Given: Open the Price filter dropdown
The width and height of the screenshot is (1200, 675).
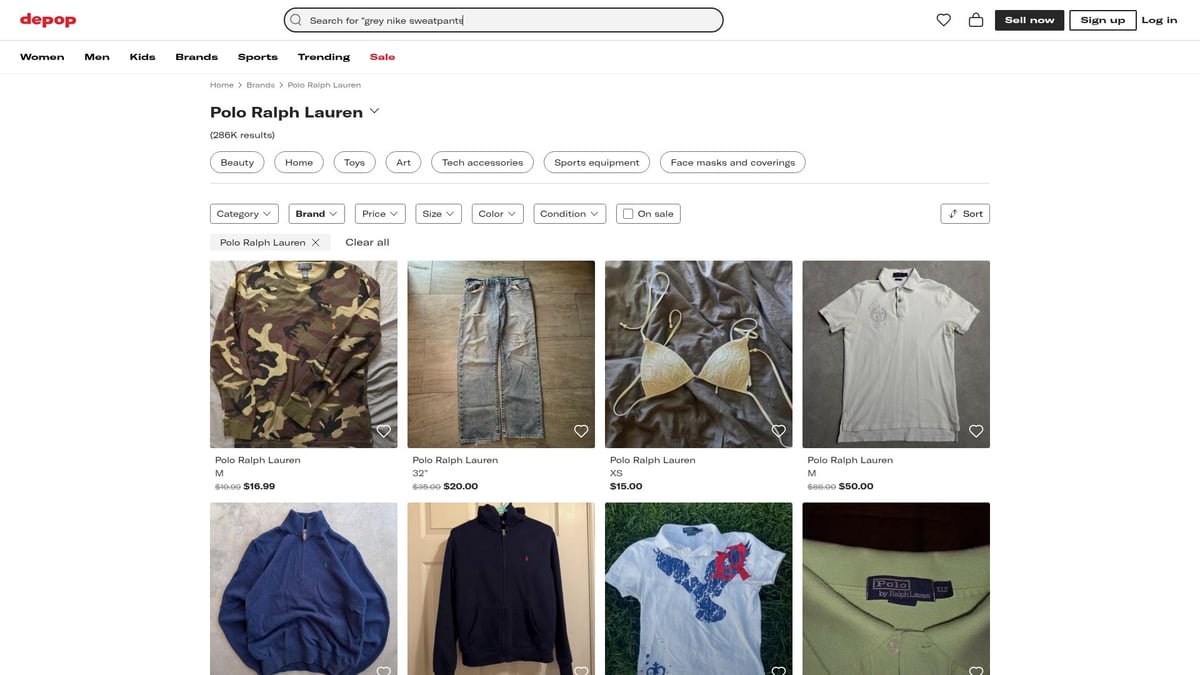Looking at the screenshot, I should (x=380, y=214).
